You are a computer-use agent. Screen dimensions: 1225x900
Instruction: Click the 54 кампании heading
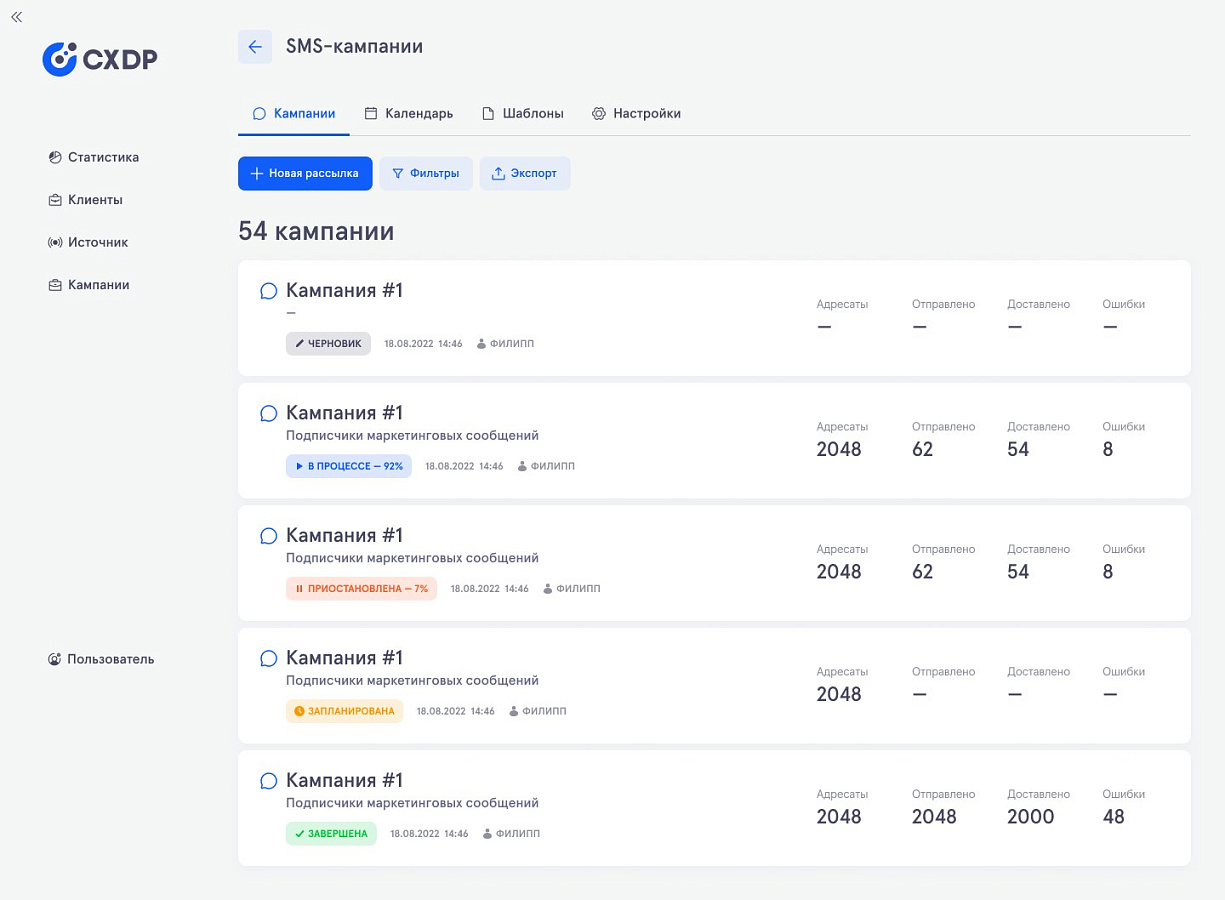click(x=316, y=232)
